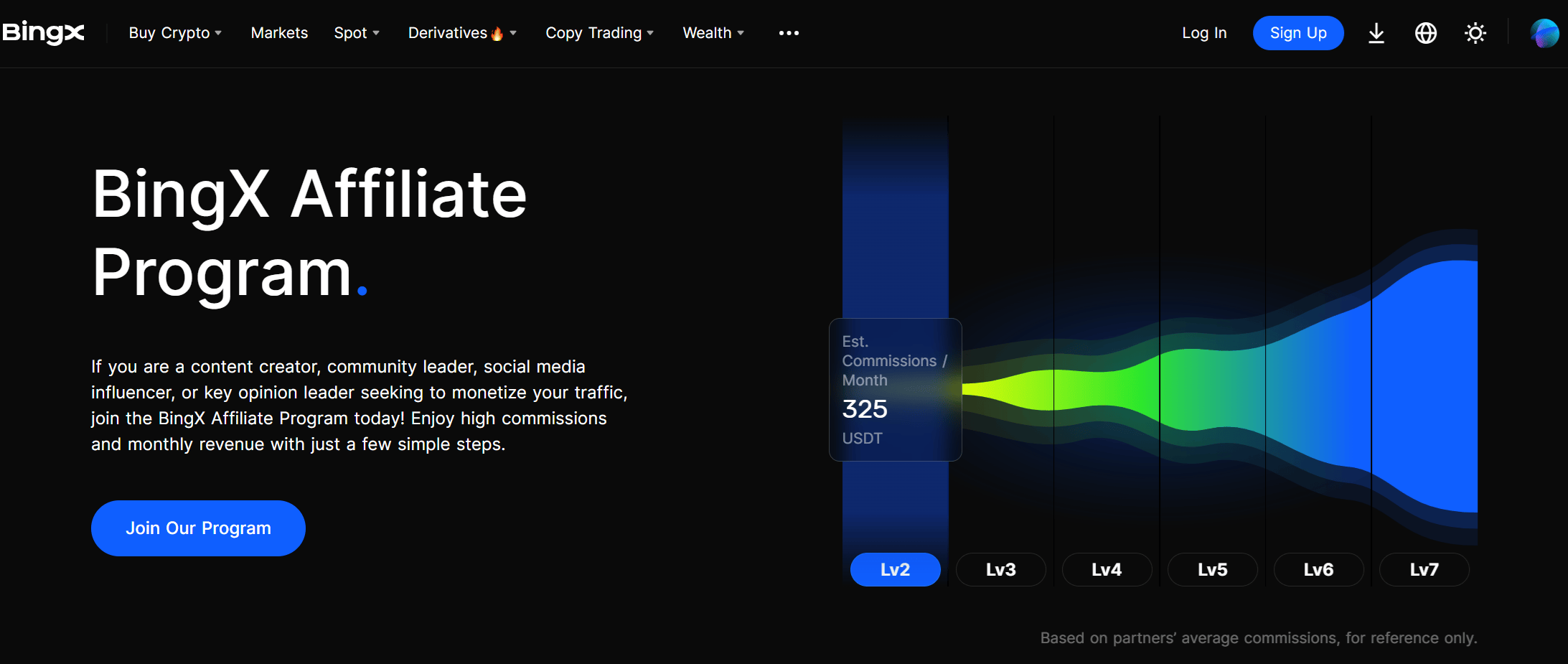Open the Copy Trading dropdown
Viewport: 1568px width, 664px height.
(x=599, y=33)
